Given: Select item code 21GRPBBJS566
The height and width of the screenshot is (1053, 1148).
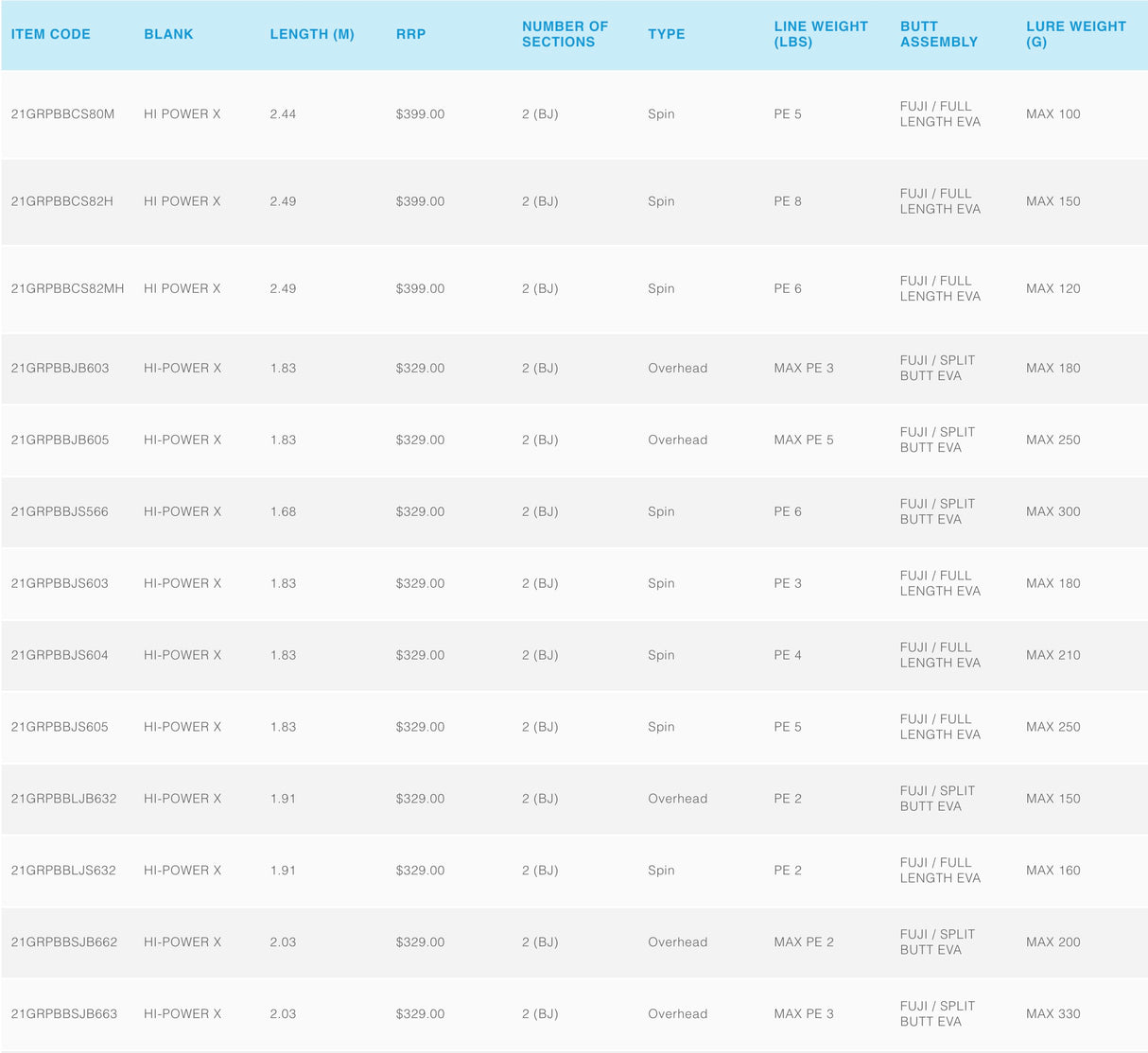Looking at the screenshot, I should (x=60, y=511).
